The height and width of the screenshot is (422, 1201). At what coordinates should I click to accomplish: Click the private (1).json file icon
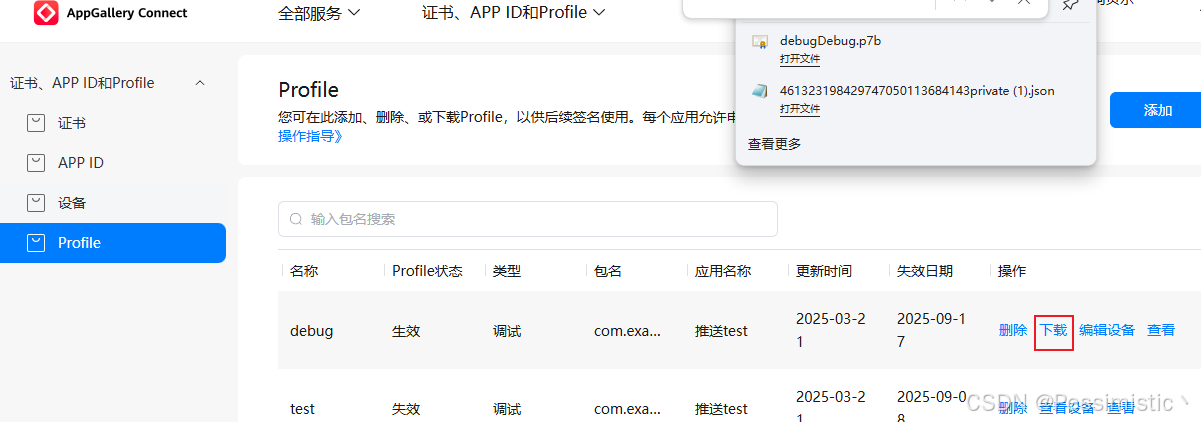(760, 91)
